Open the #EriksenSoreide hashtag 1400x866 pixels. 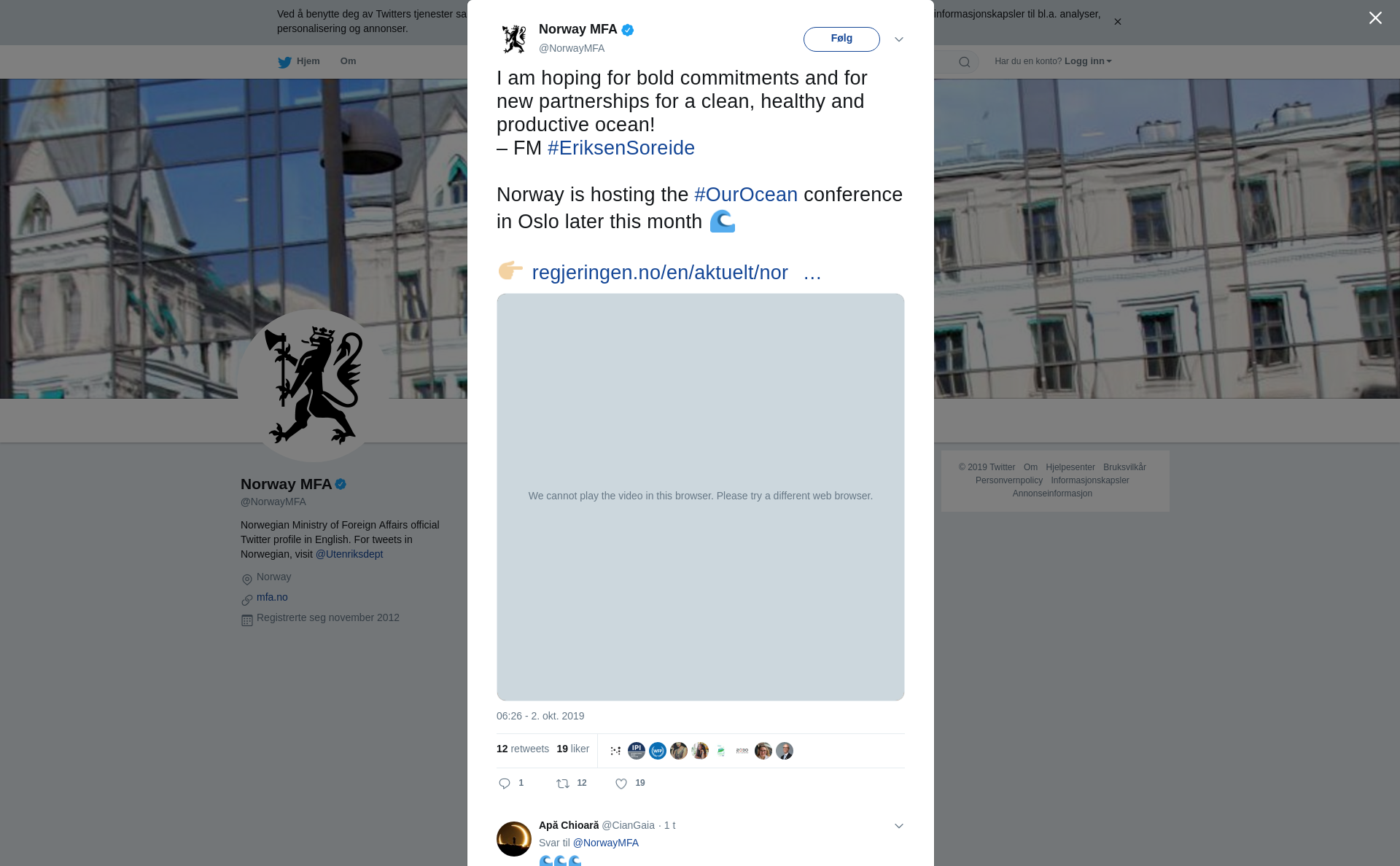pos(621,148)
